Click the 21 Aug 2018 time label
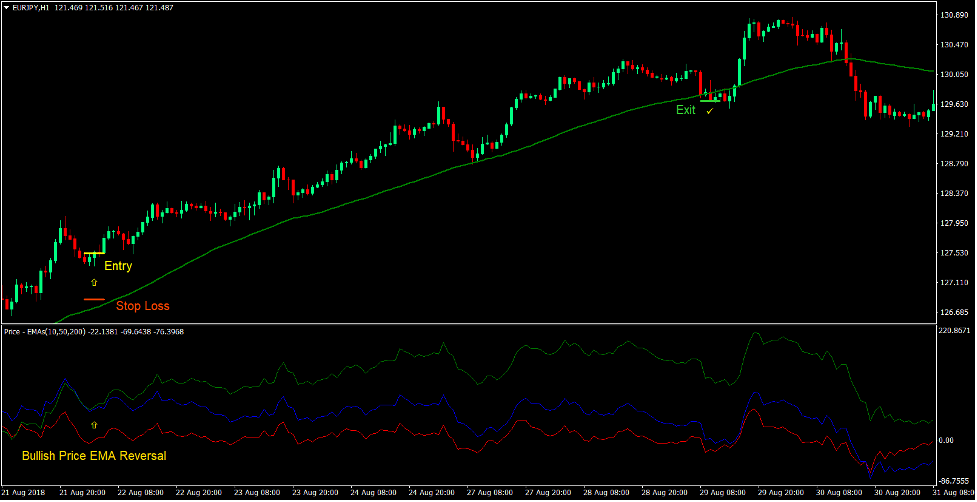 coord(21,492)
